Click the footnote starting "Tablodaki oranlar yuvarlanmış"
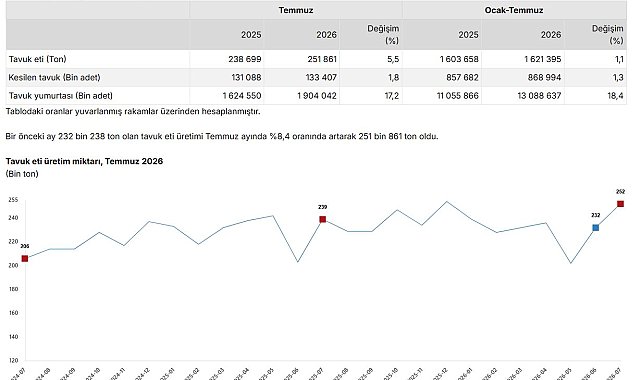 coord(133,111)
